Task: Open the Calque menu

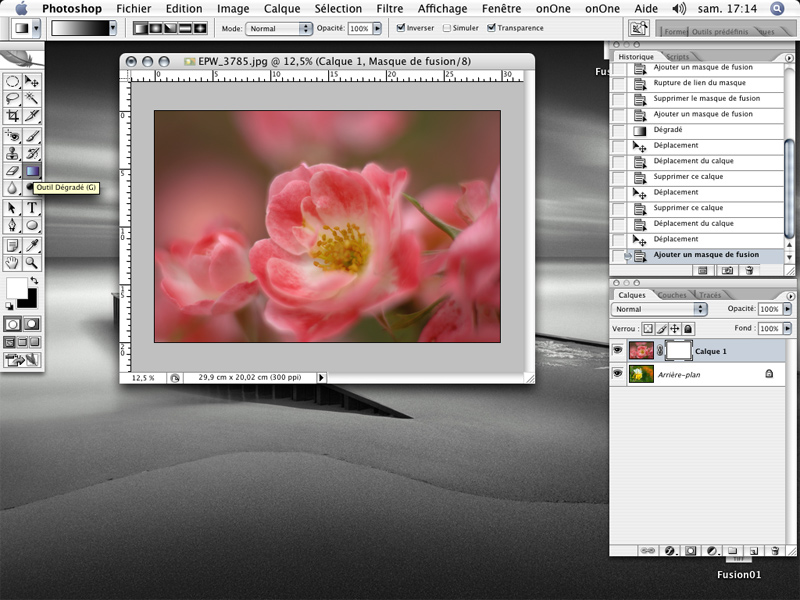Action: point(282,9)
